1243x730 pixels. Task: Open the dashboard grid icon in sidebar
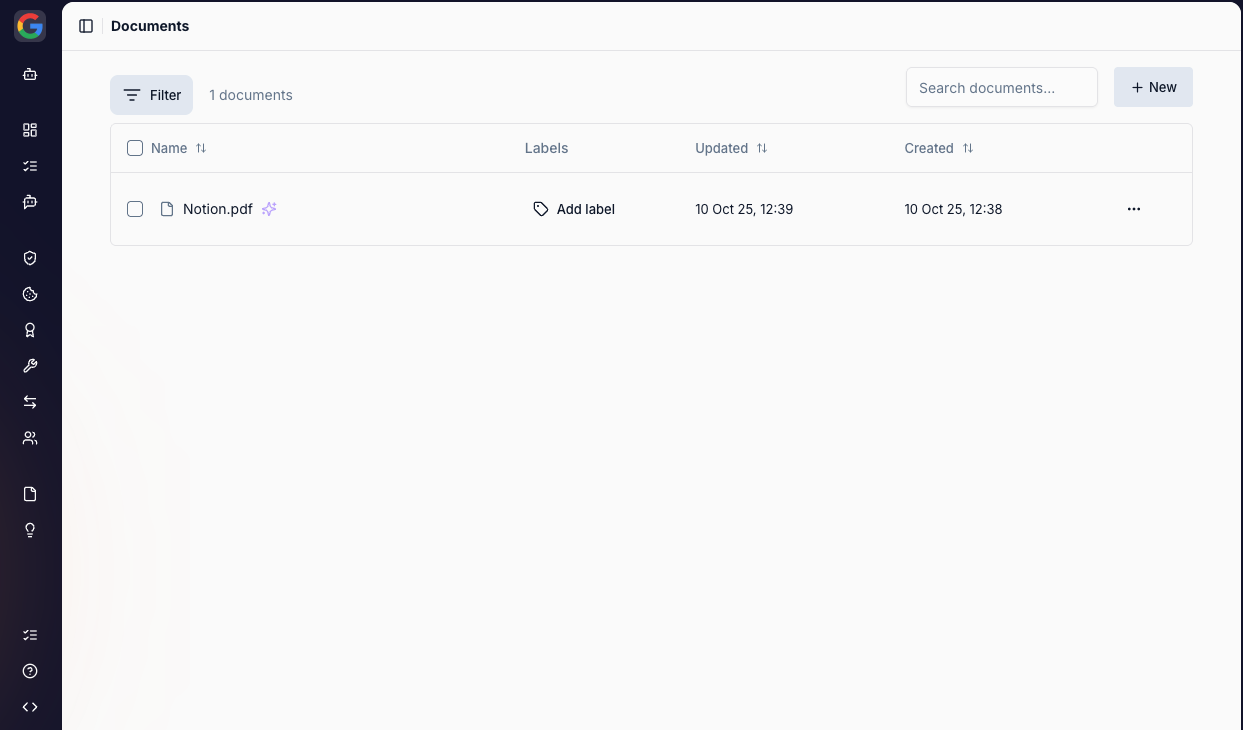[30, 130]
